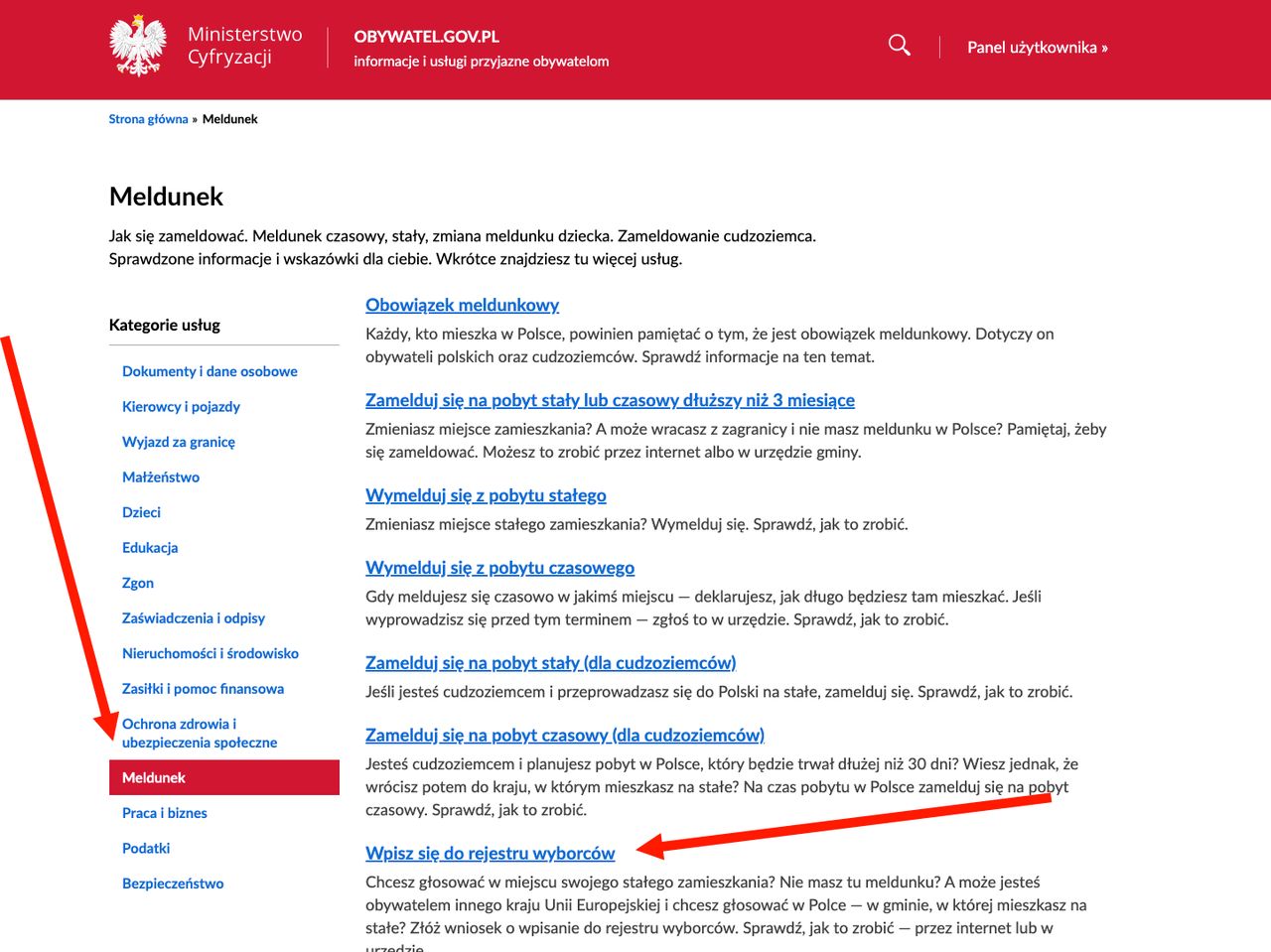This screenshot has height=952, width=1271.
Task: Click description starting 'Jeśli jesteś cudzoziemcem'
Action: pos(719,692)
